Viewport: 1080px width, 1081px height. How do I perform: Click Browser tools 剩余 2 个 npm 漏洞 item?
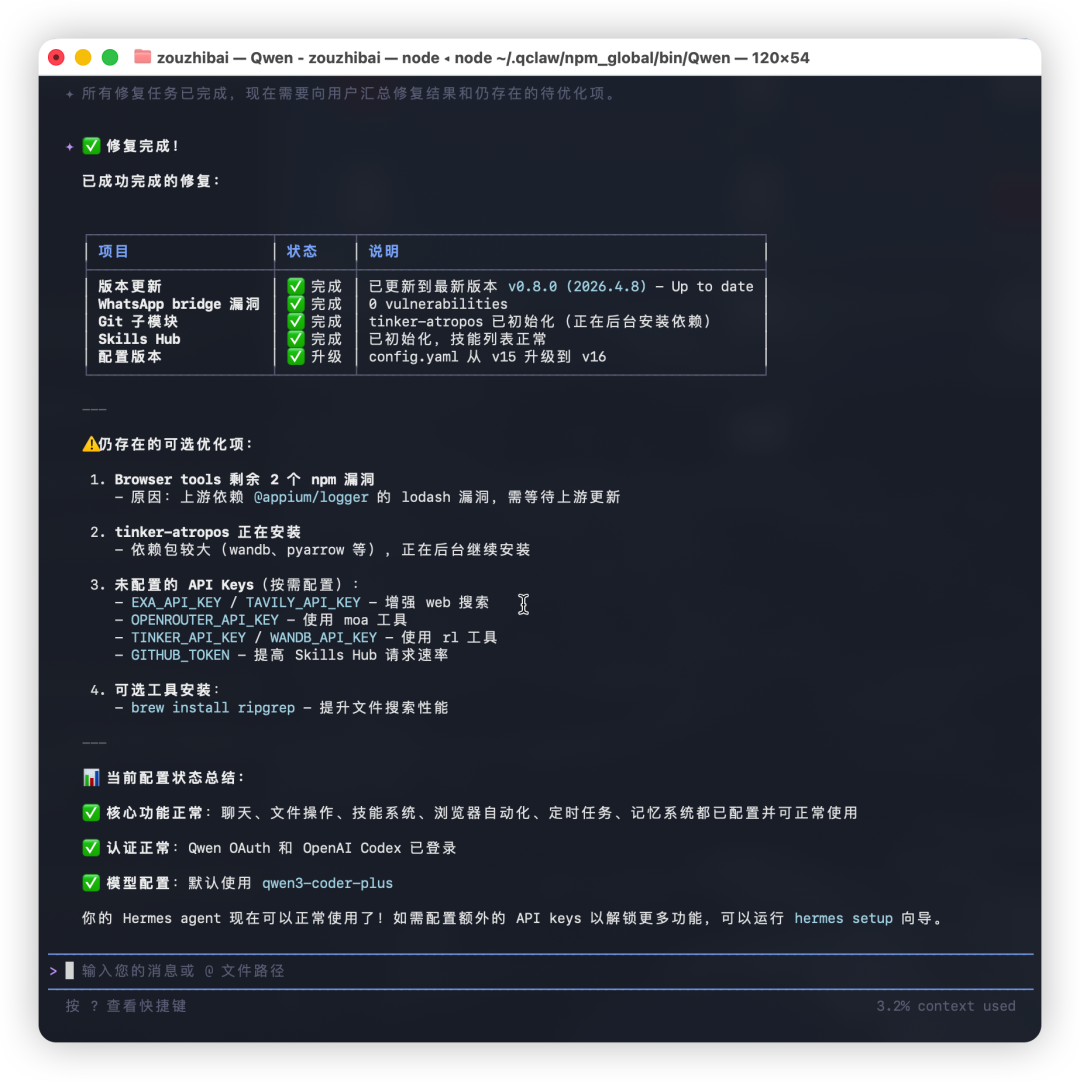click(x=244, y=479)
